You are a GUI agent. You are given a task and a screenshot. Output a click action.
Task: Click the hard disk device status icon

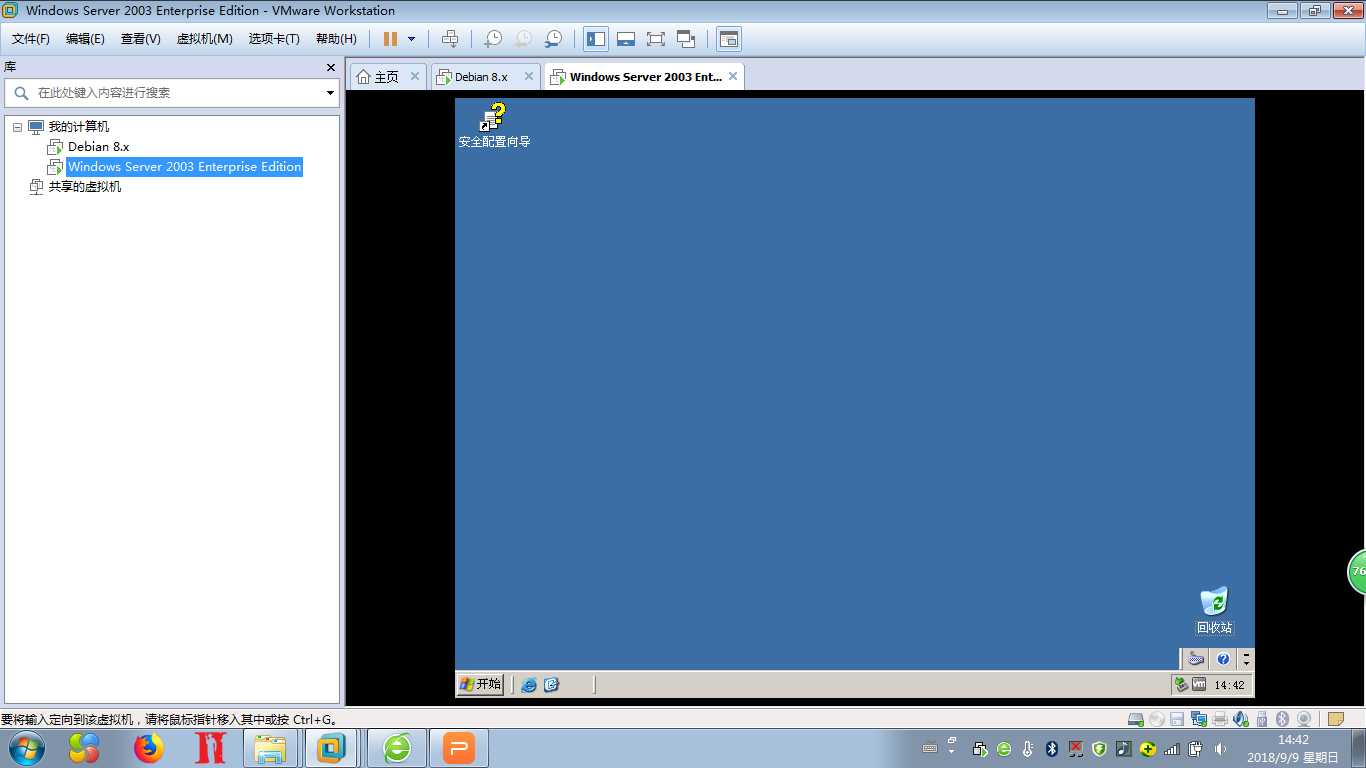(x=1136, y=719)
